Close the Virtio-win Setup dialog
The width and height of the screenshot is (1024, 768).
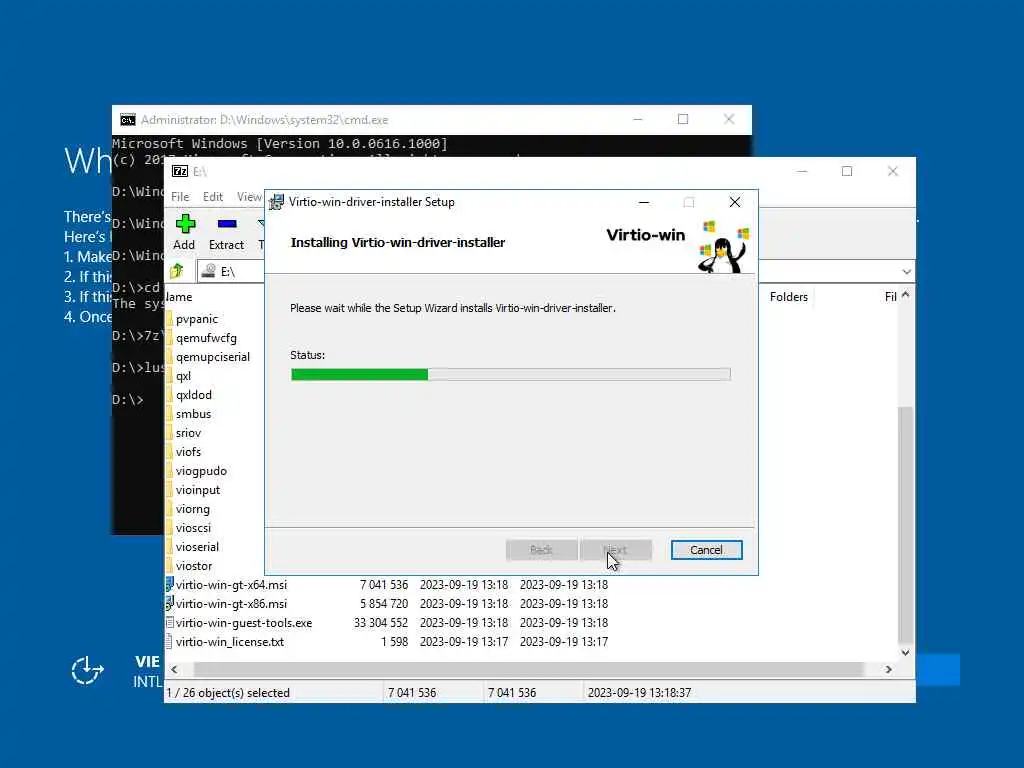pos(735,202)
